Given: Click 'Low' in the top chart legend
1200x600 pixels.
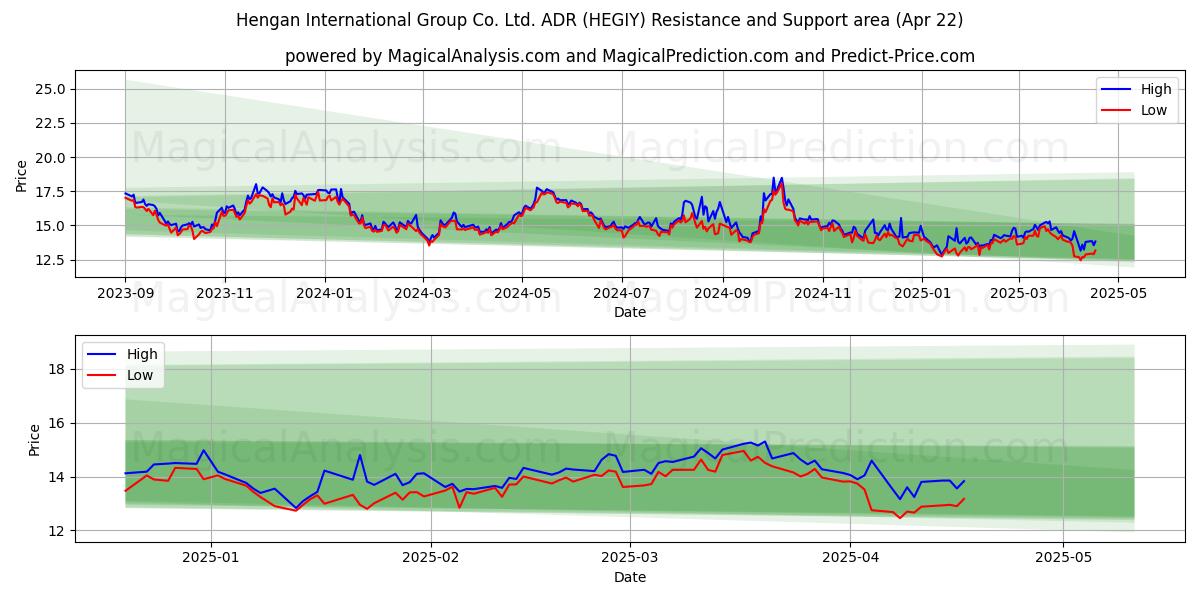Looking at the screenshot, I should click(1154, 110).
